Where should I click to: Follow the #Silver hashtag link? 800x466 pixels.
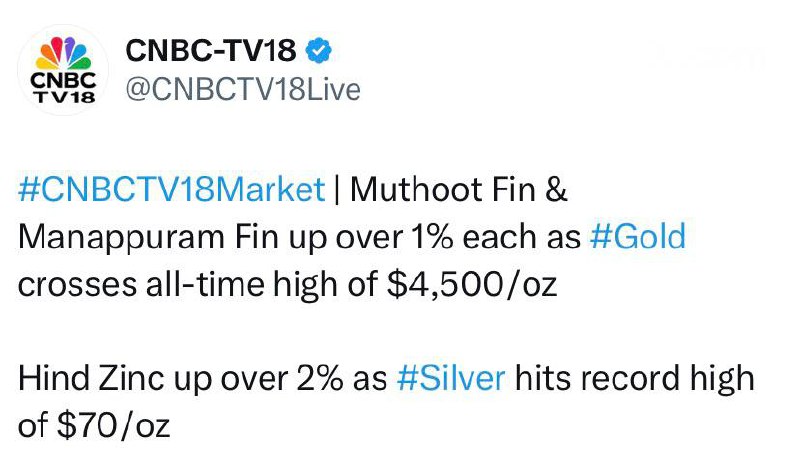tap(452, 379)
